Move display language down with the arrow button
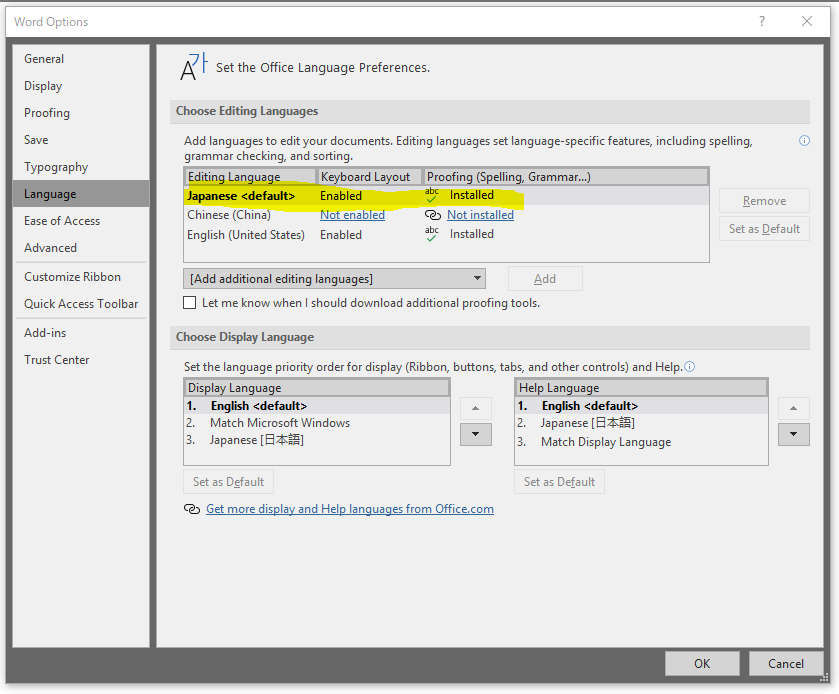The width and height of the screenshot is (839, 694). (x=476, y=434)
